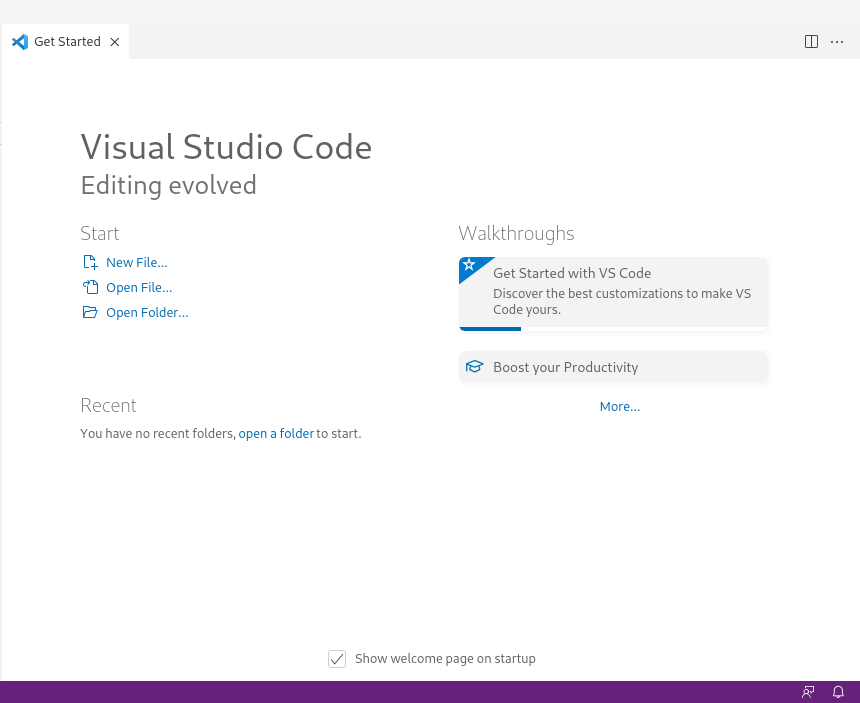
Task: Click the "open a folder" link under Recent
Action: (276, 434)
